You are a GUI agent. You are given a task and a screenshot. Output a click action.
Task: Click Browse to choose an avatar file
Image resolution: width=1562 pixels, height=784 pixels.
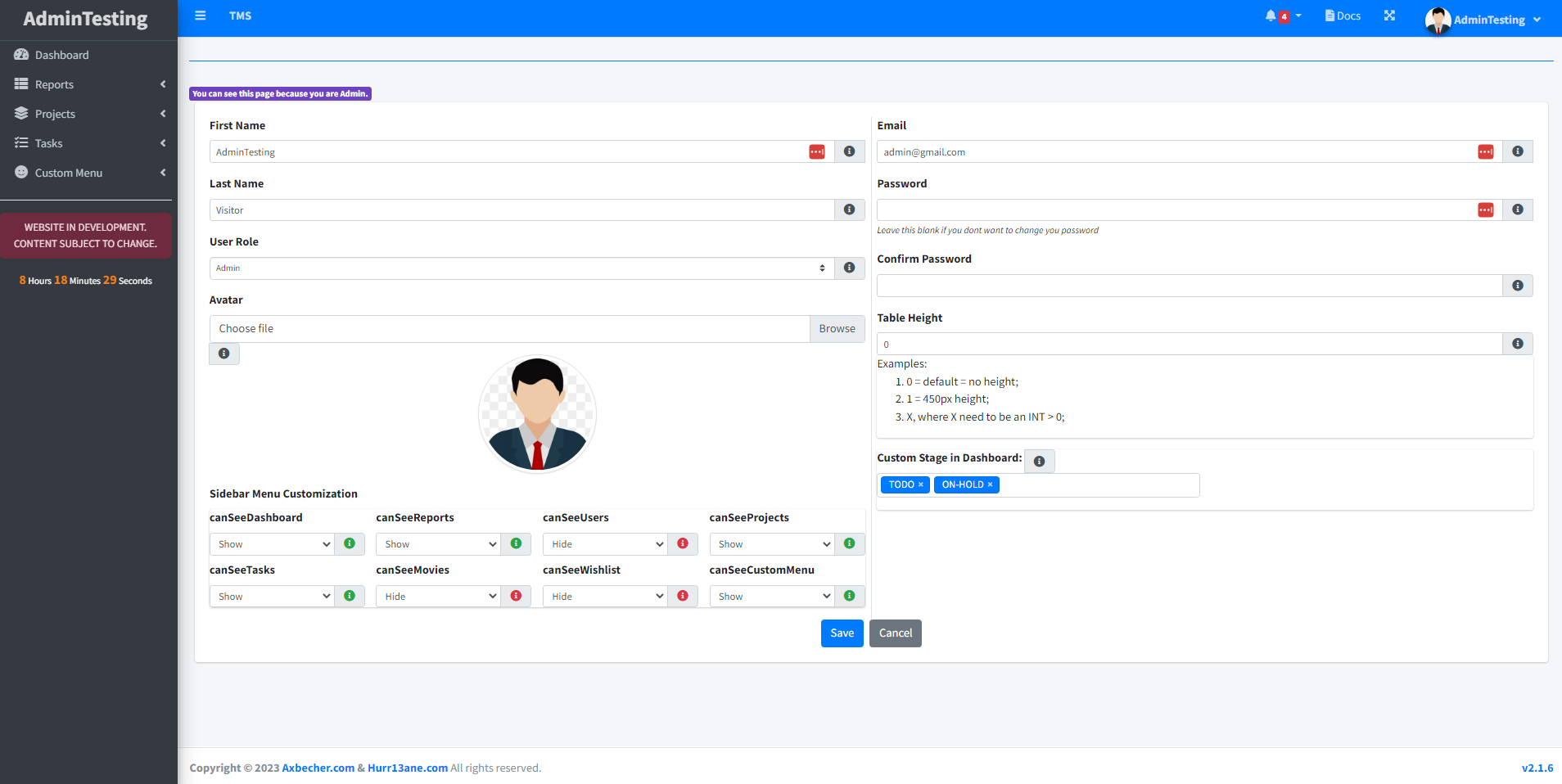tap(837, 329)
